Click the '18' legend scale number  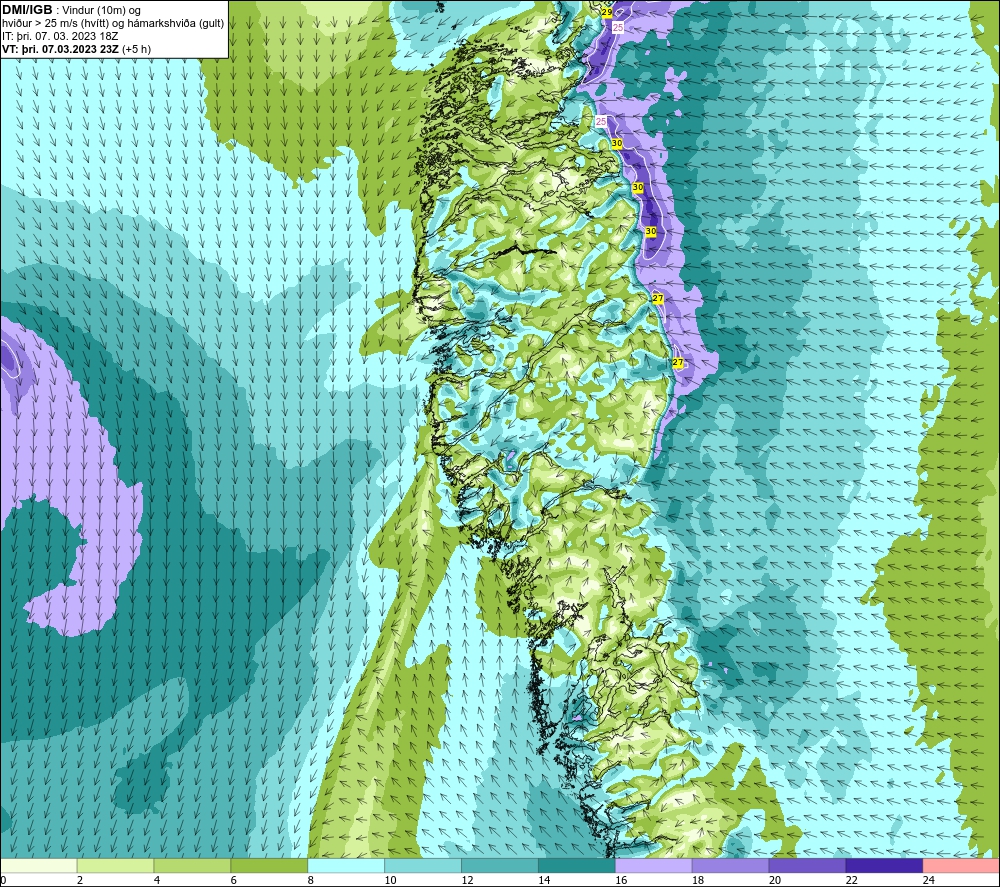click(698, 880)
